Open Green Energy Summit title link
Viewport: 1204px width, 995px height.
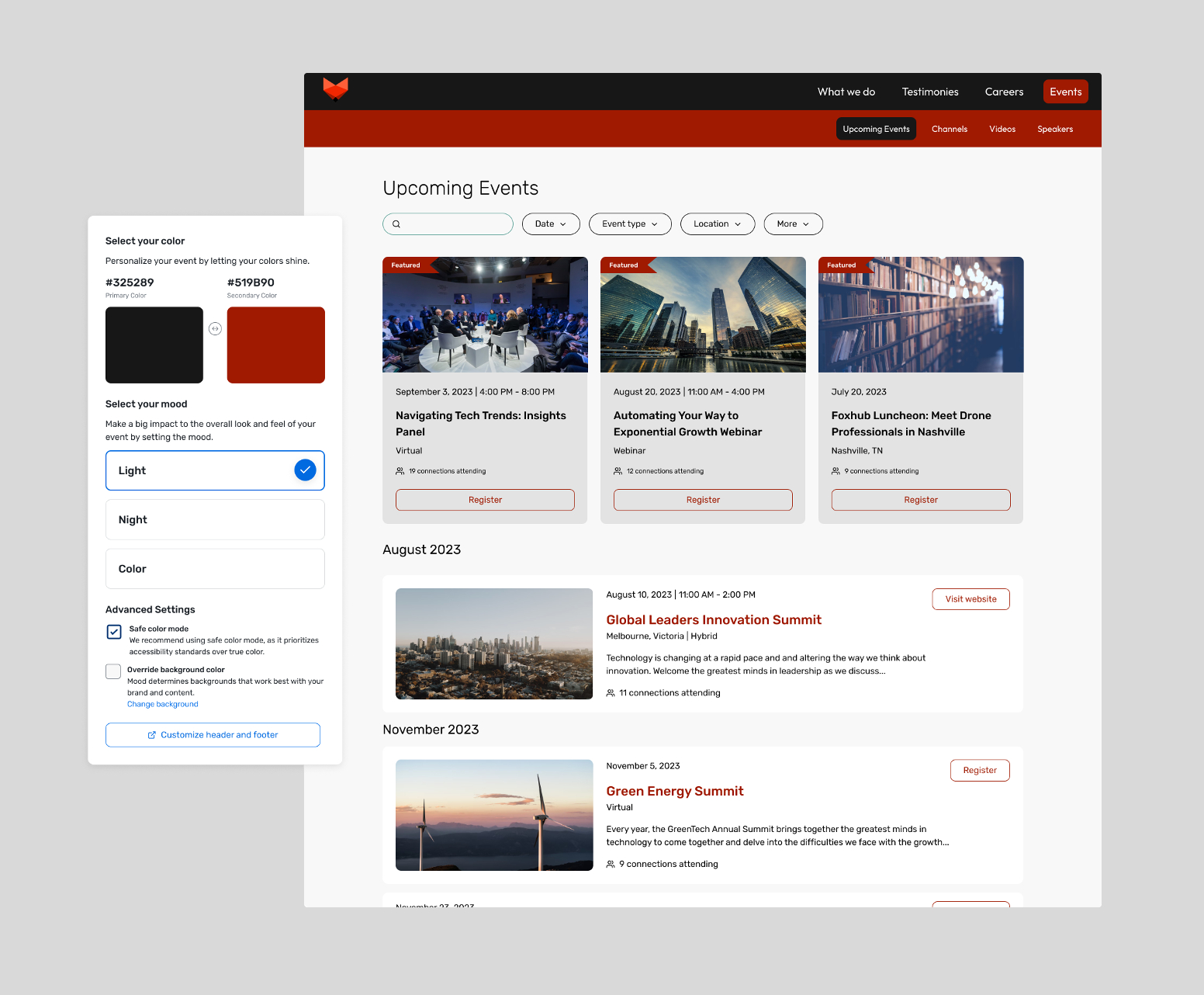click(x=675, y=791)
